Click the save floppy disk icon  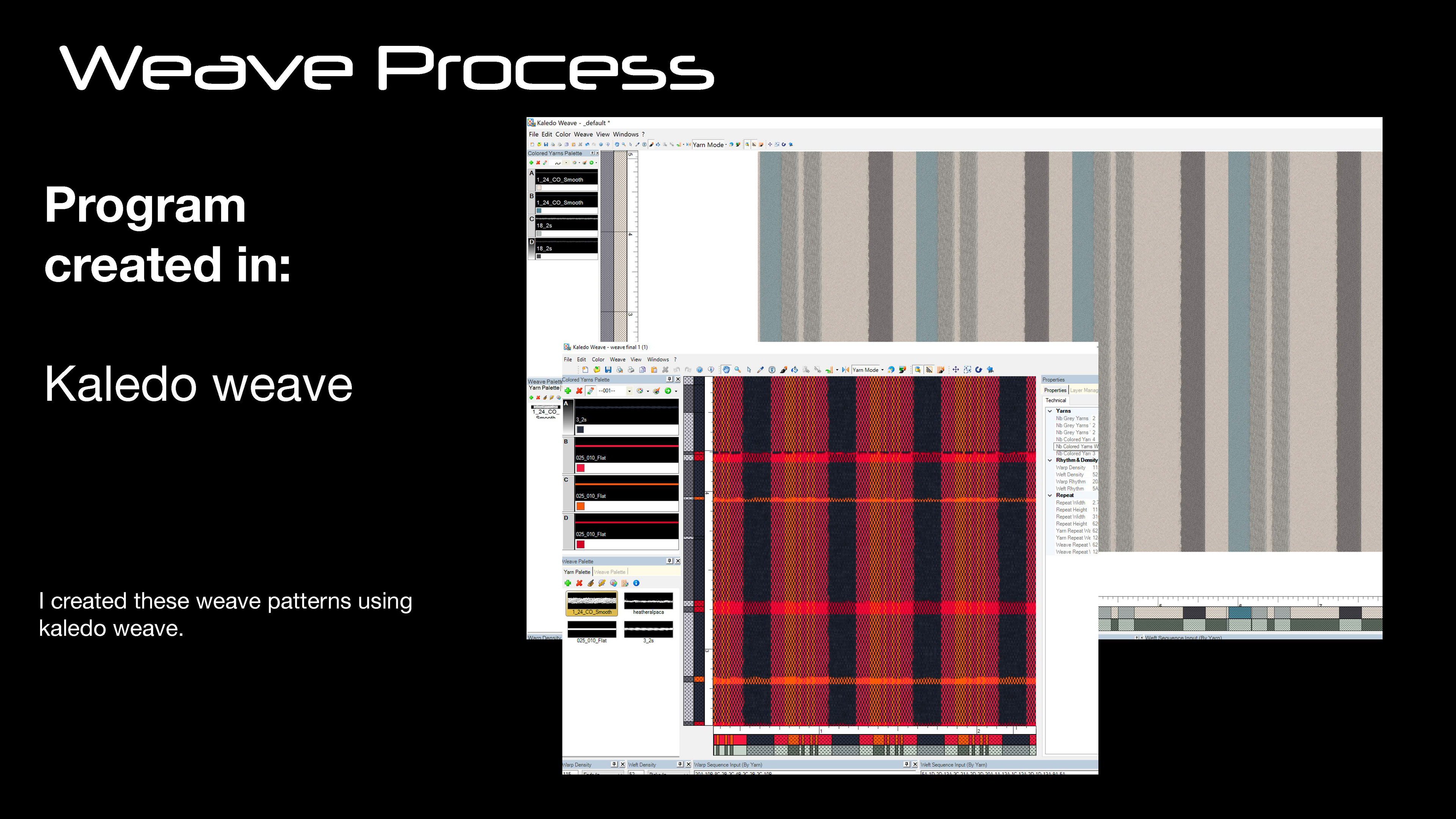tap(608, 370)
